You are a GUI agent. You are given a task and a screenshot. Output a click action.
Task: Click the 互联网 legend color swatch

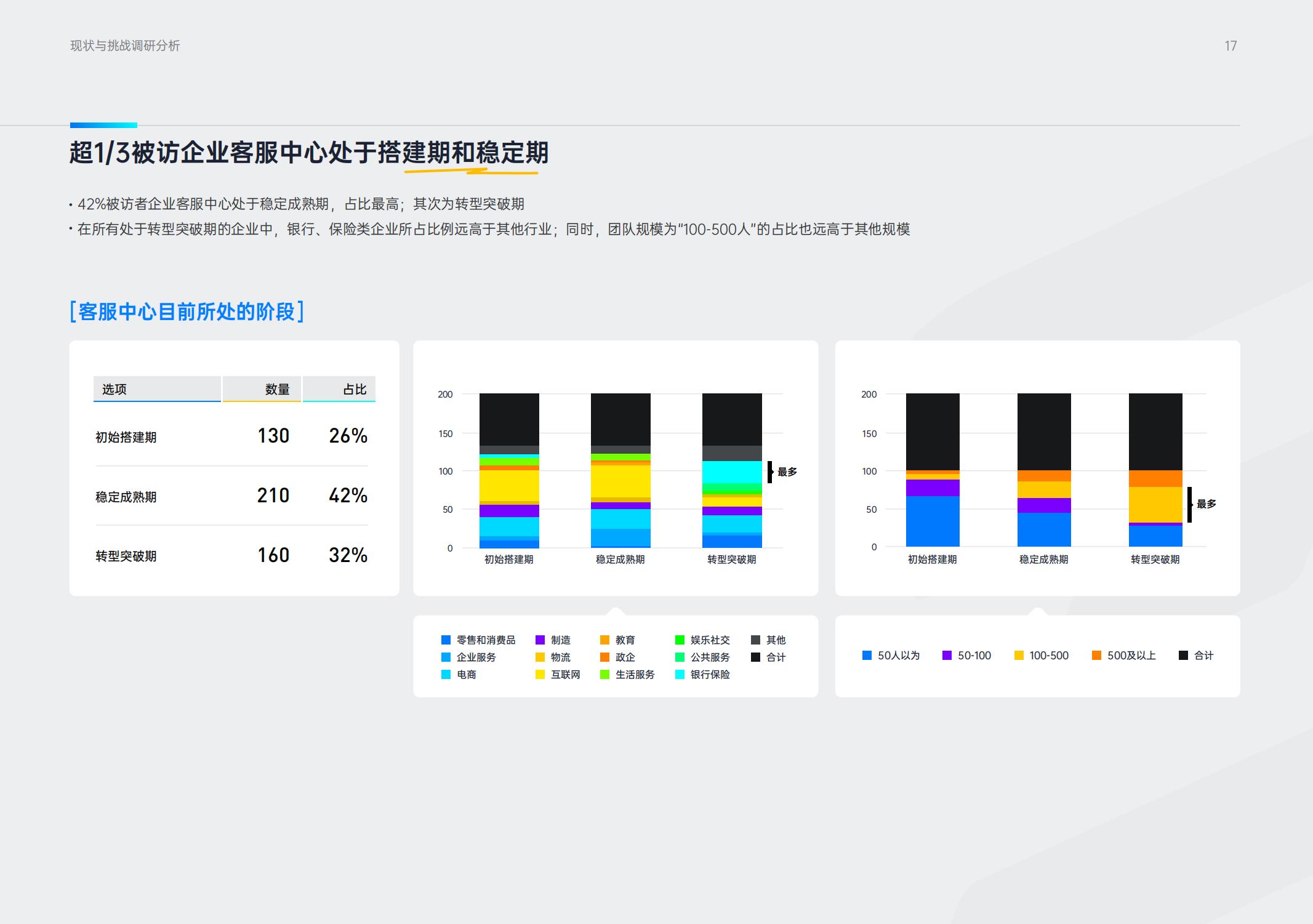point(540,675)
